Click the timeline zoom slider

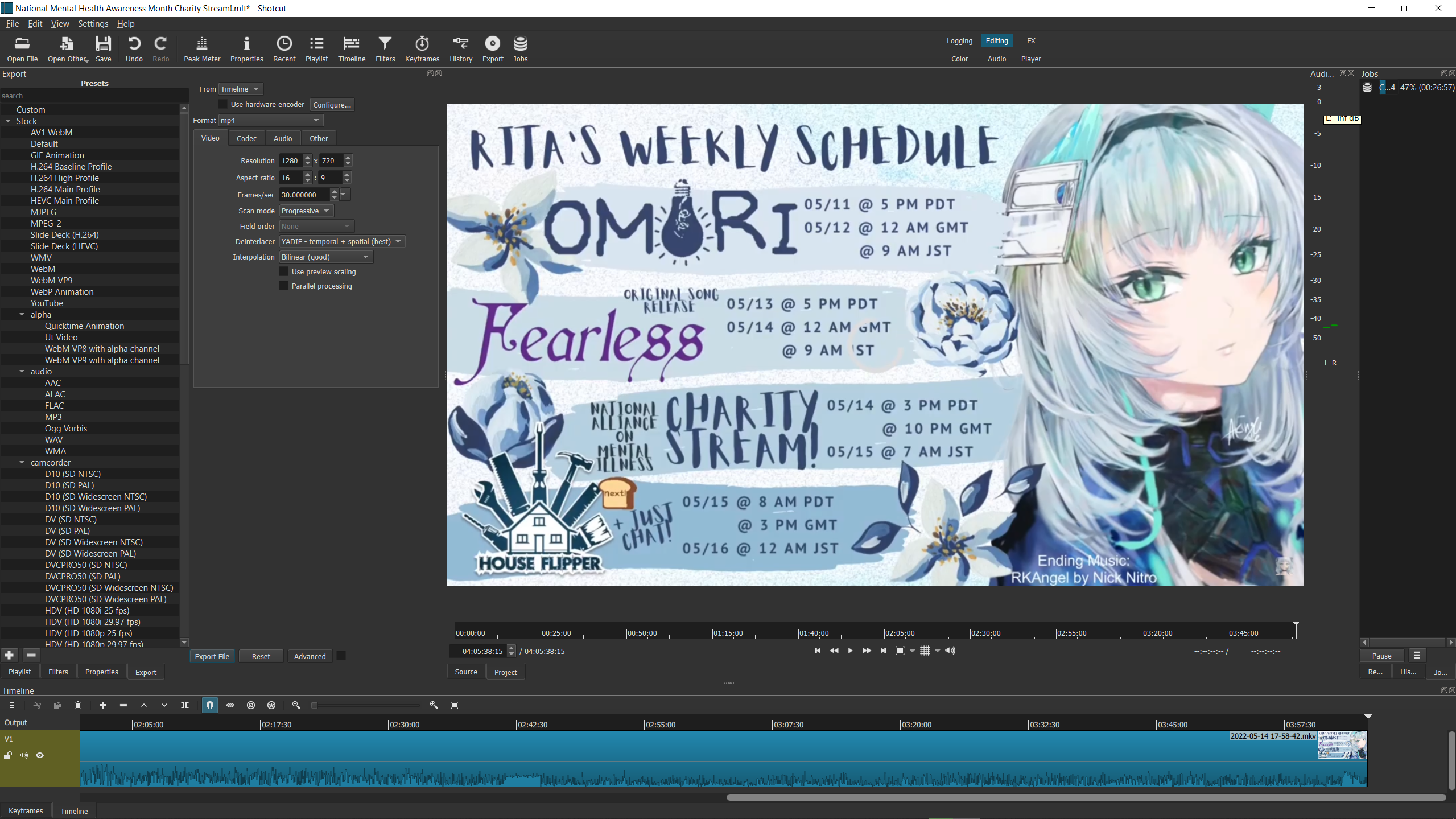(366, 705)
